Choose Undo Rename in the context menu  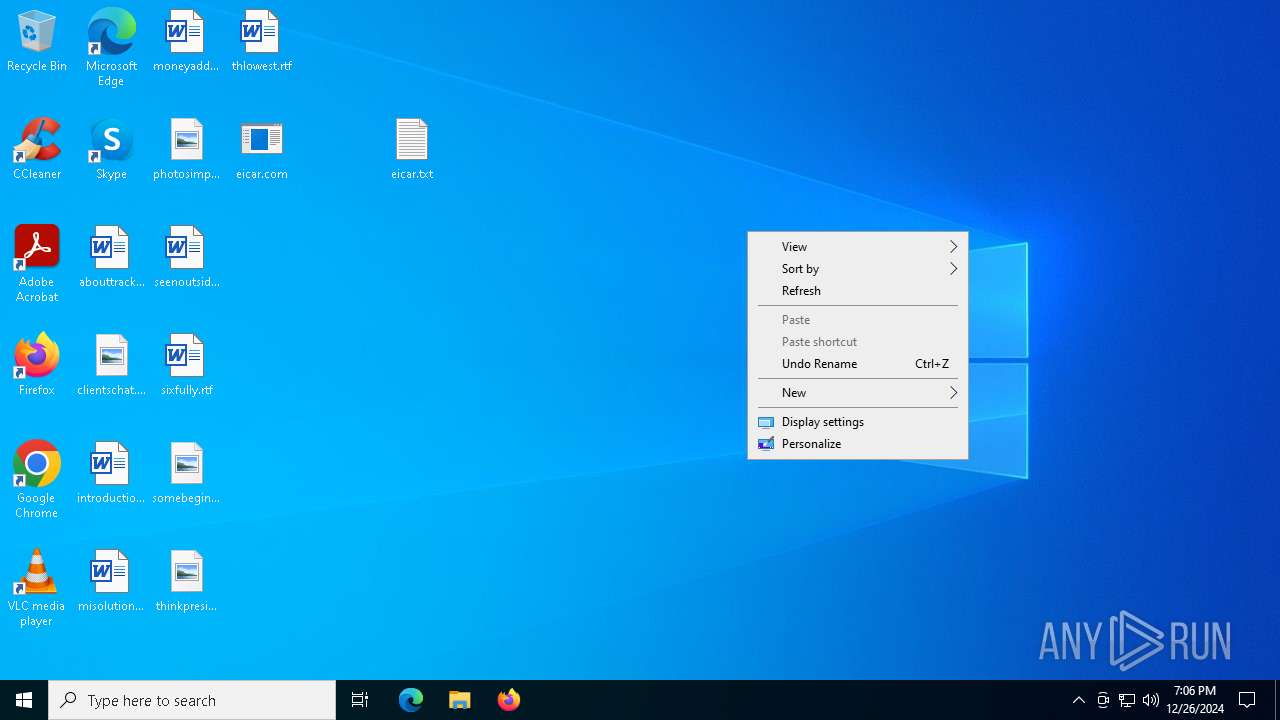(858, 364)
